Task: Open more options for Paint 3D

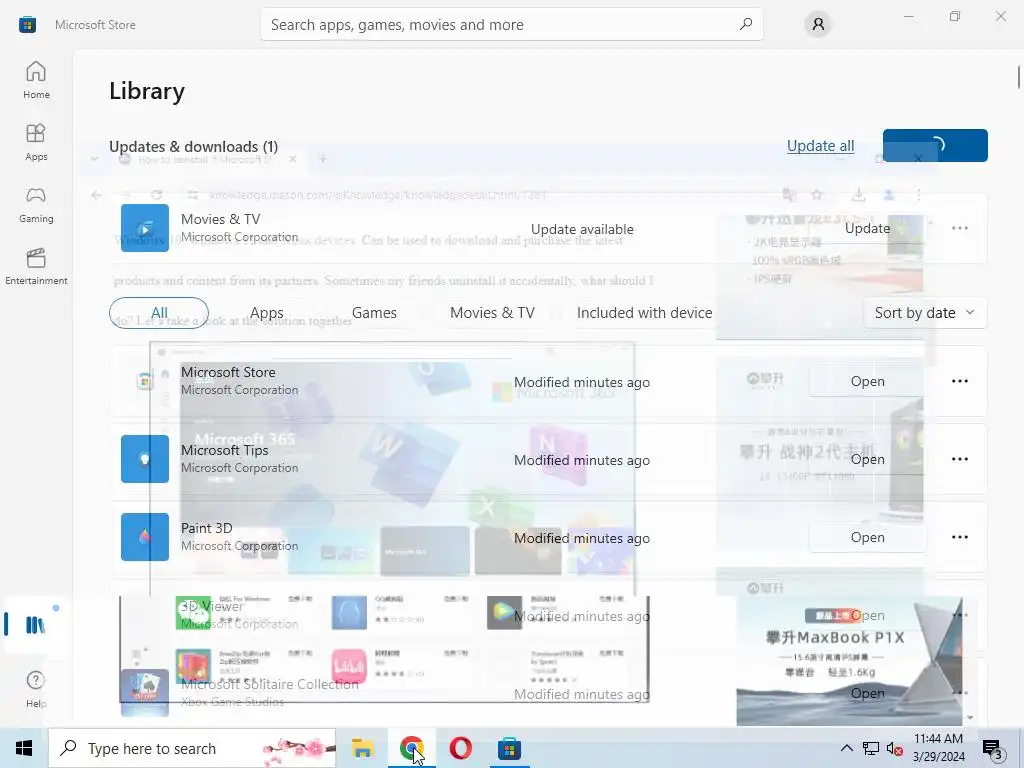Action: [959, 537]
